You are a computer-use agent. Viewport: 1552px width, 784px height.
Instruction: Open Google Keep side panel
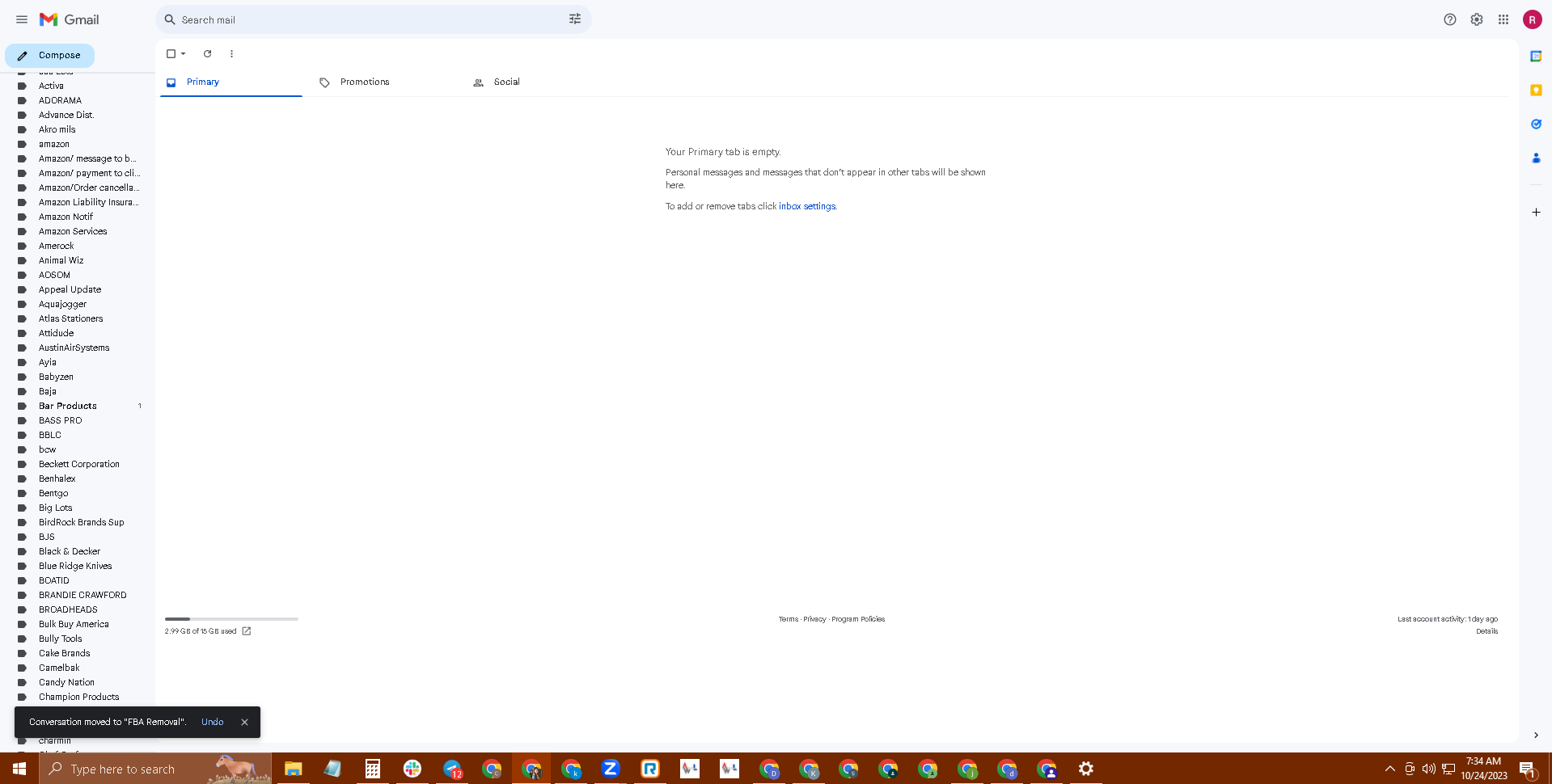point(1536,90)
